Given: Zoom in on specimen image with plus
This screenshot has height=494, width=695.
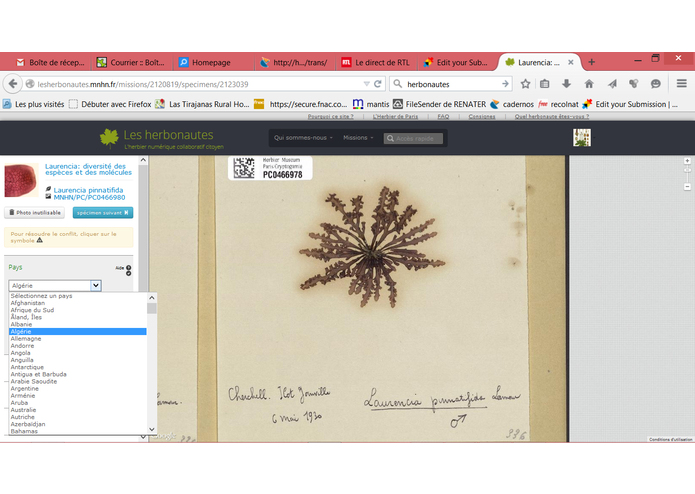Looking at the screenshot, I should click(687, 161).
